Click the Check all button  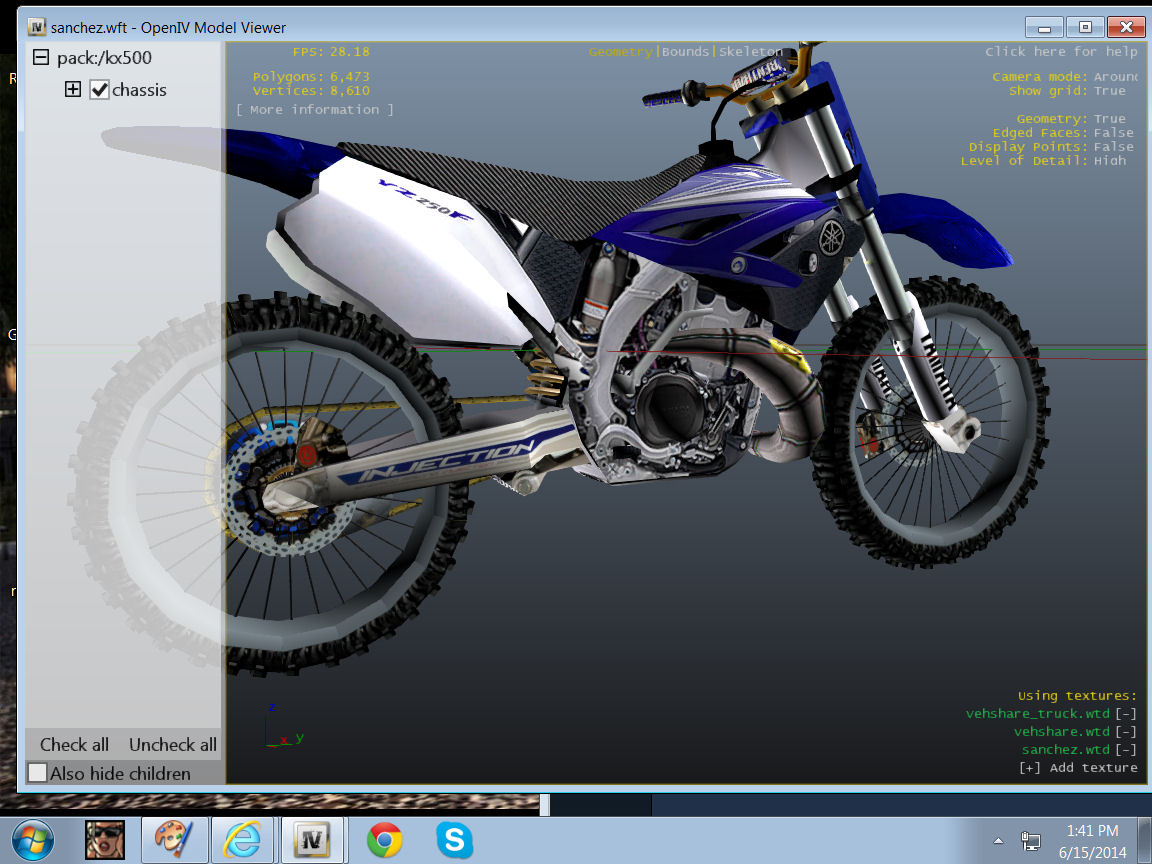coord(74,744)
